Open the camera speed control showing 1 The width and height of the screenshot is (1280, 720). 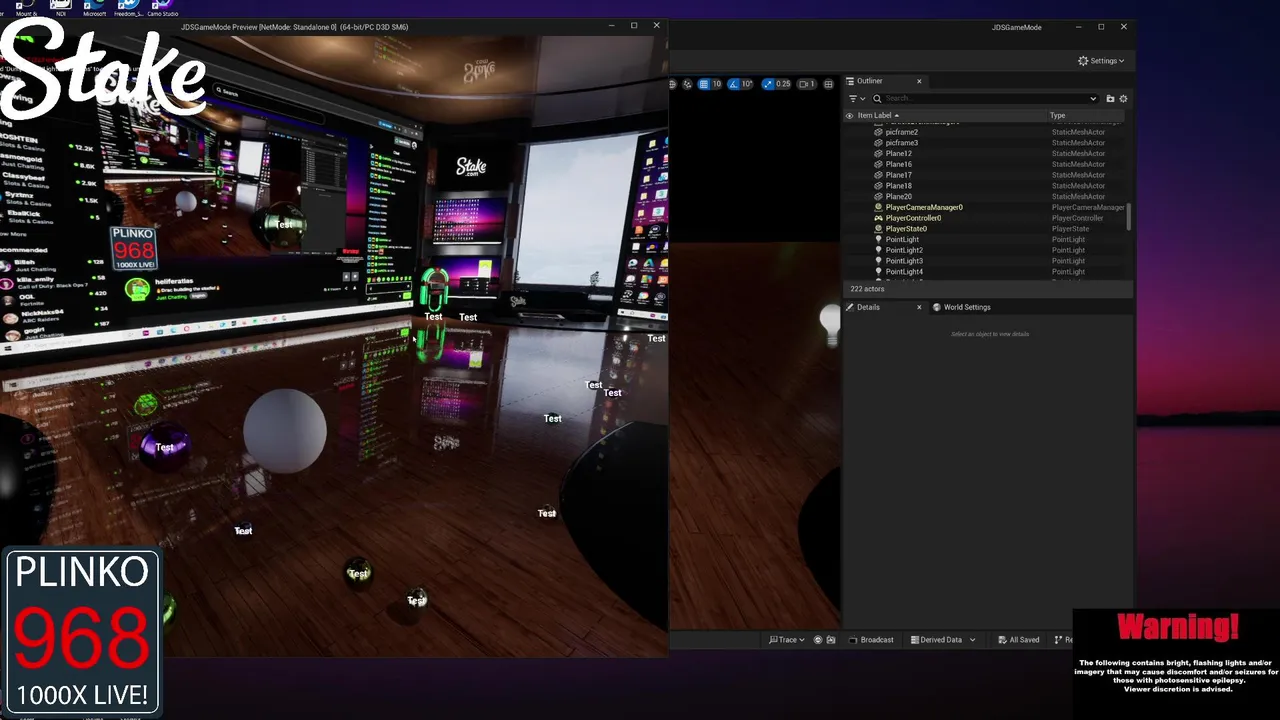pos(808,84)
